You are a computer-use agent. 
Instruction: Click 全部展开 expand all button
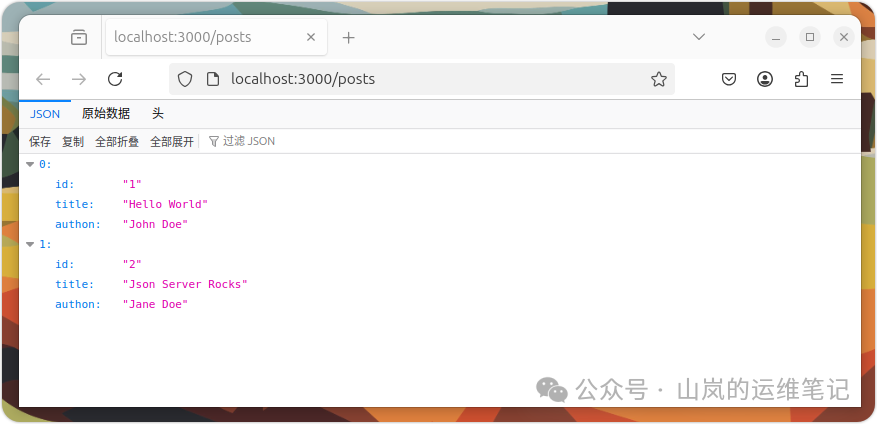pyautogui.click(x=172, y=142)
